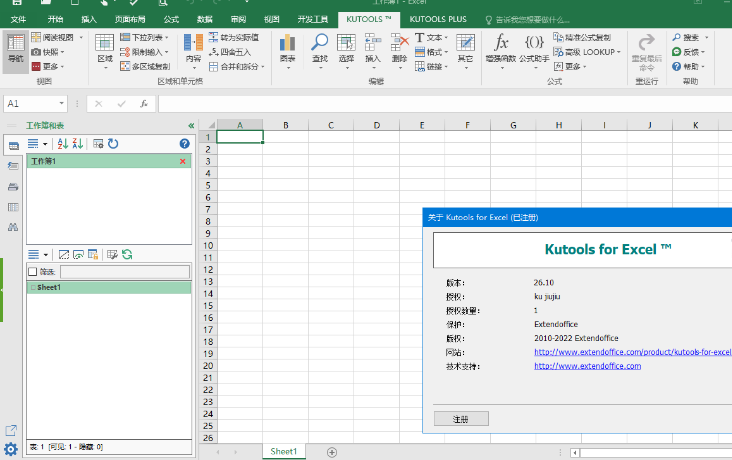Open the 公式助手 formula helper
This screenshot has height=460, width=732.
[534, 51]
